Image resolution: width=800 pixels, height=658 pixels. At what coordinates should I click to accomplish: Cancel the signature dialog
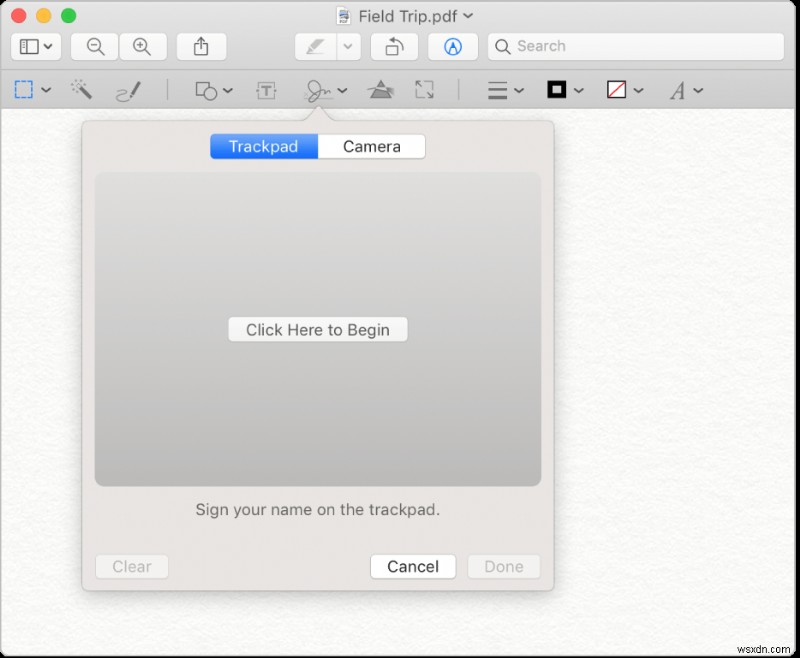tap(413, 566)
